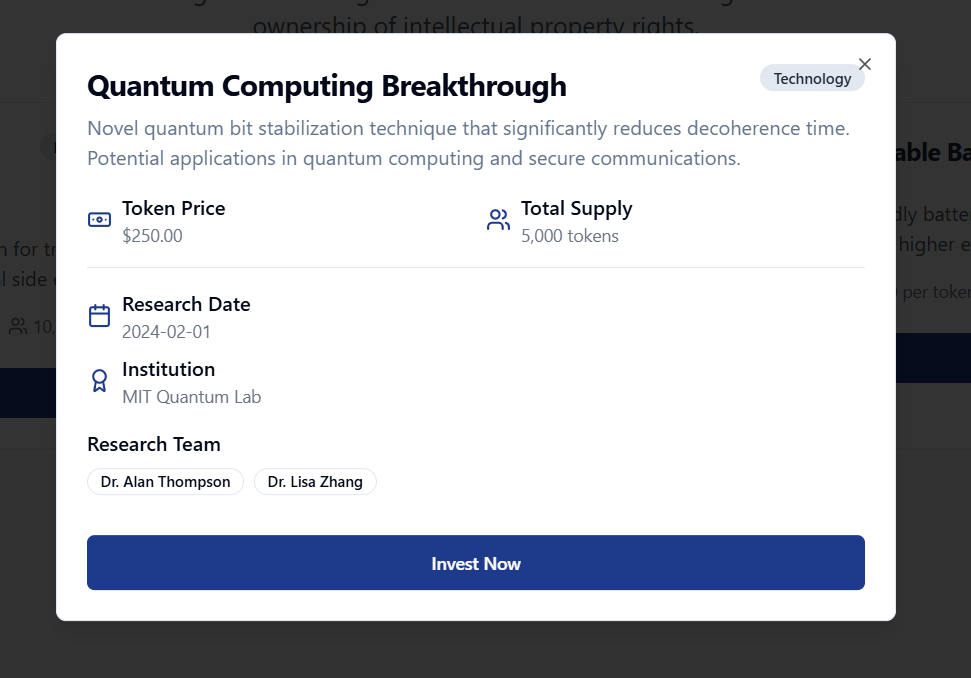Close the Quantum Computing Breakthrough dialog
The image size is (971, 678).
tap(865, 64)
